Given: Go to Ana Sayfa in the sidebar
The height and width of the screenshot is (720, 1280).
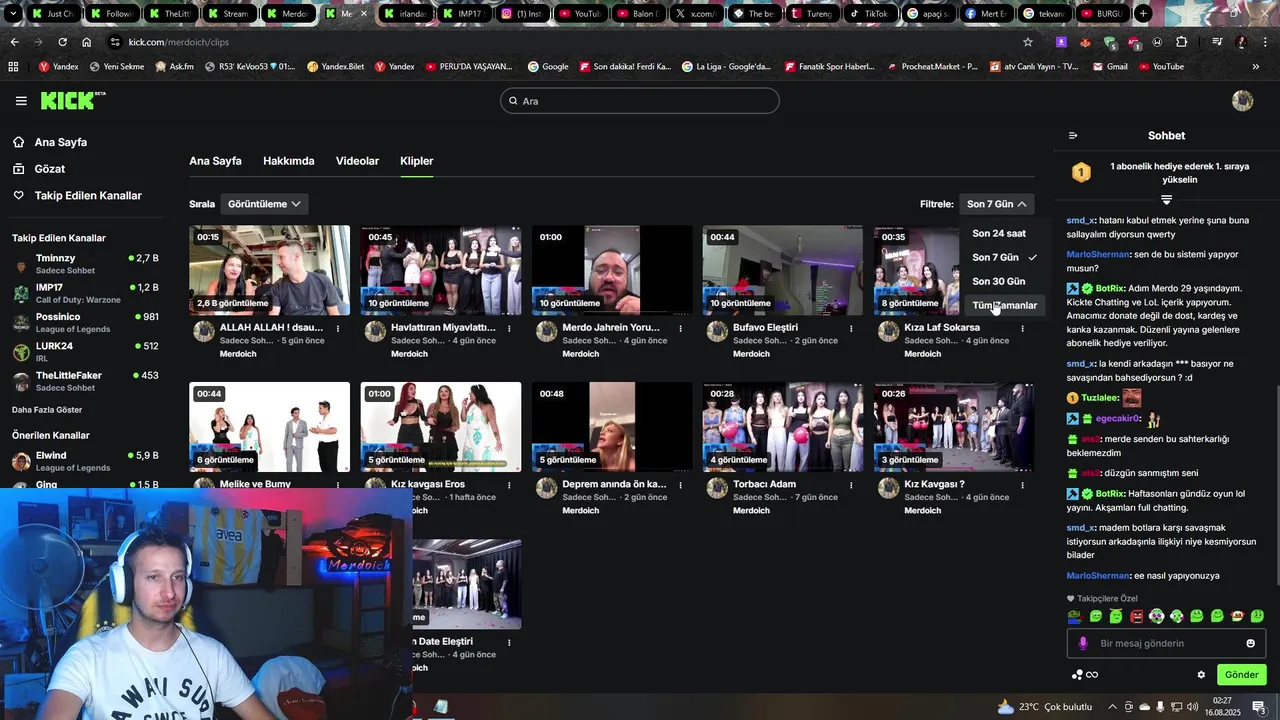Looking at the screenshot, I should (x=61, y=142).
